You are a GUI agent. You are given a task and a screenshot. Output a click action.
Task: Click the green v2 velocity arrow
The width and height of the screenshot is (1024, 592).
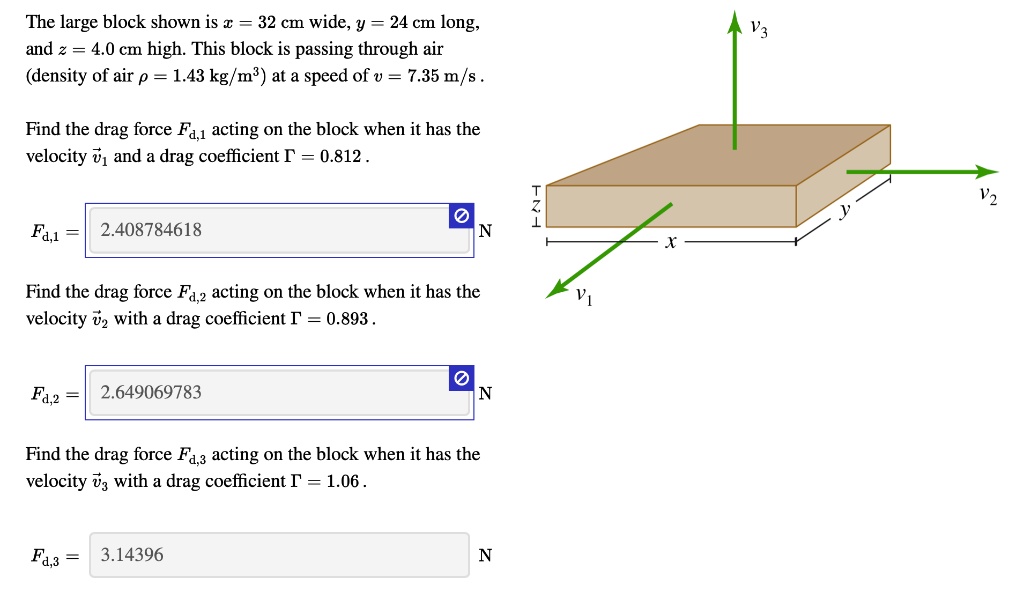click(x=922, y=172)
